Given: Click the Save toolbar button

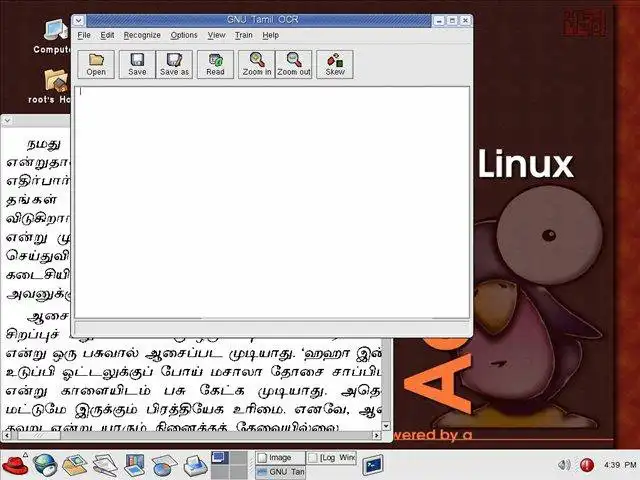Looking at the screenshot, I should pos(137,64).
